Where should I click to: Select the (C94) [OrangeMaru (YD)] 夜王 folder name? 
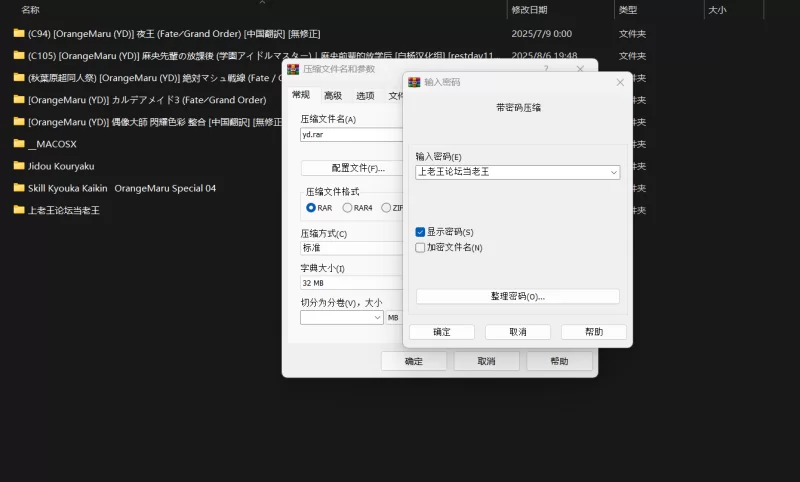(x=174, y=34)
